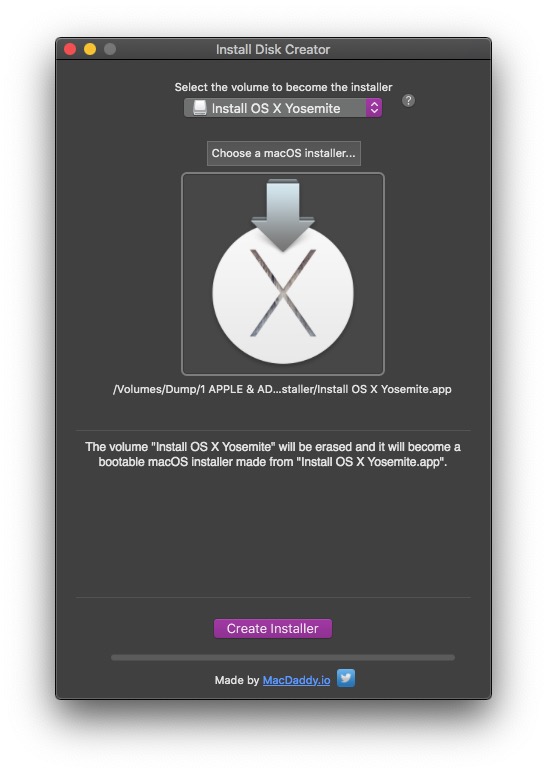
Task: Click the volume will be erased warning message
Action: pyautogui.click(x=273, y=455)
